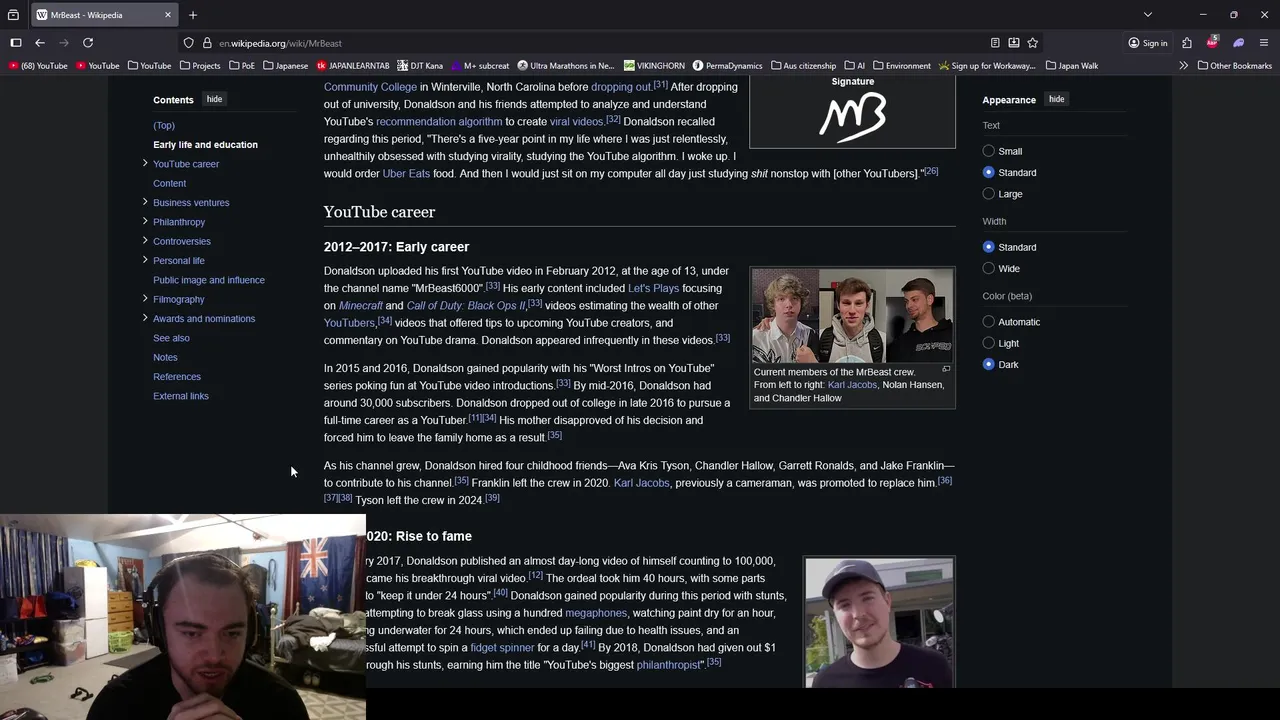Select Large text size
This screenshot has width=1280, height=720.
point(989,194)
